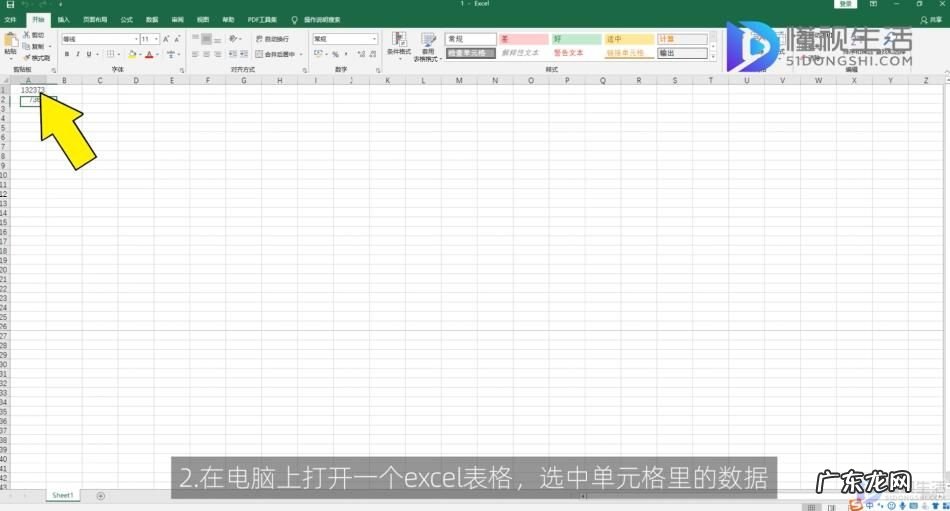Expand the merge and center dropdown arrow
950x511 pixels.
coord(301,55)
